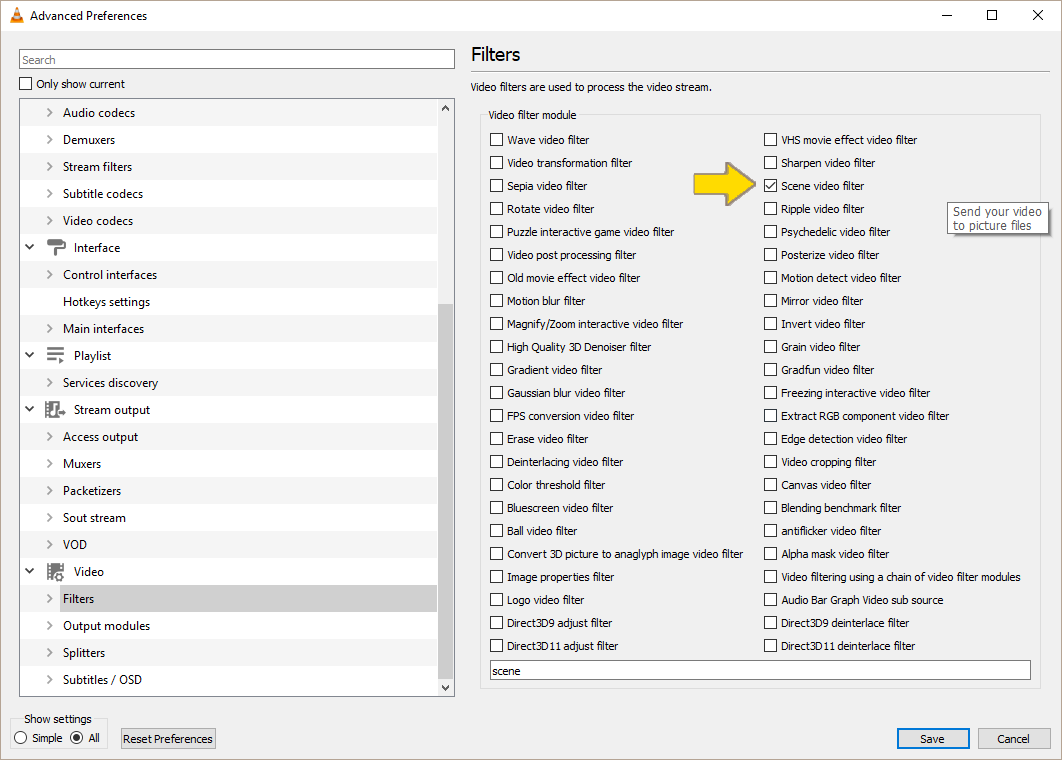This screenshot has width=1062, height=760.
Task: Collapse the Stream output section
Action: (x=30, y=410)
